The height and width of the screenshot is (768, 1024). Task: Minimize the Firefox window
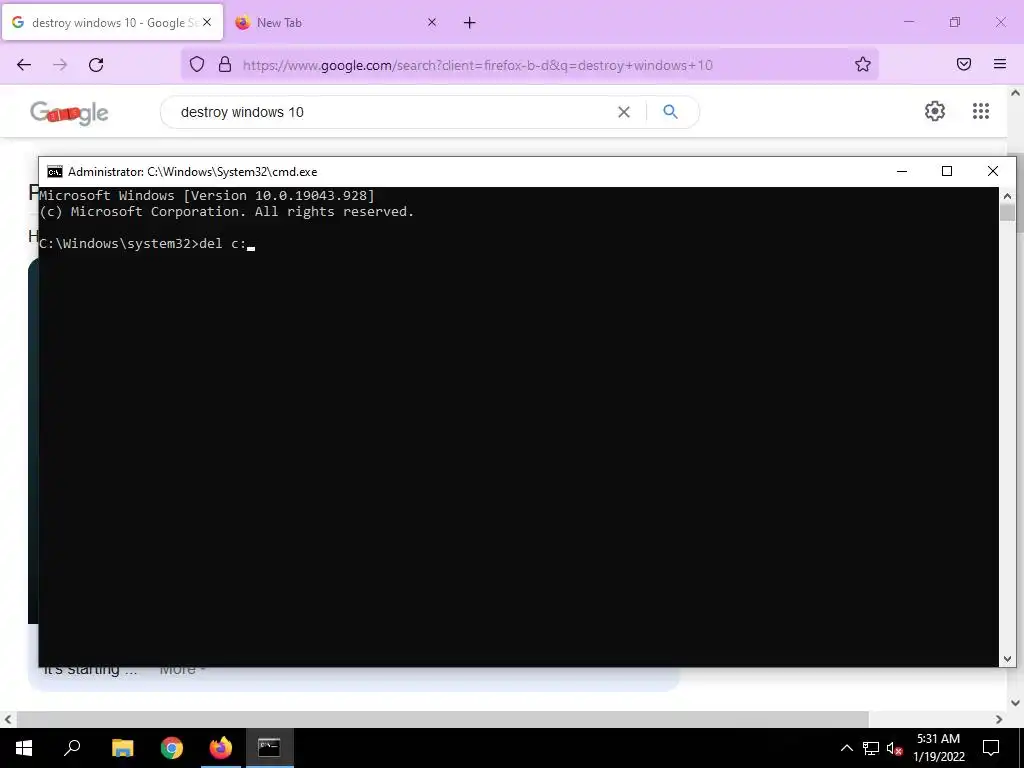click(908, 22)
